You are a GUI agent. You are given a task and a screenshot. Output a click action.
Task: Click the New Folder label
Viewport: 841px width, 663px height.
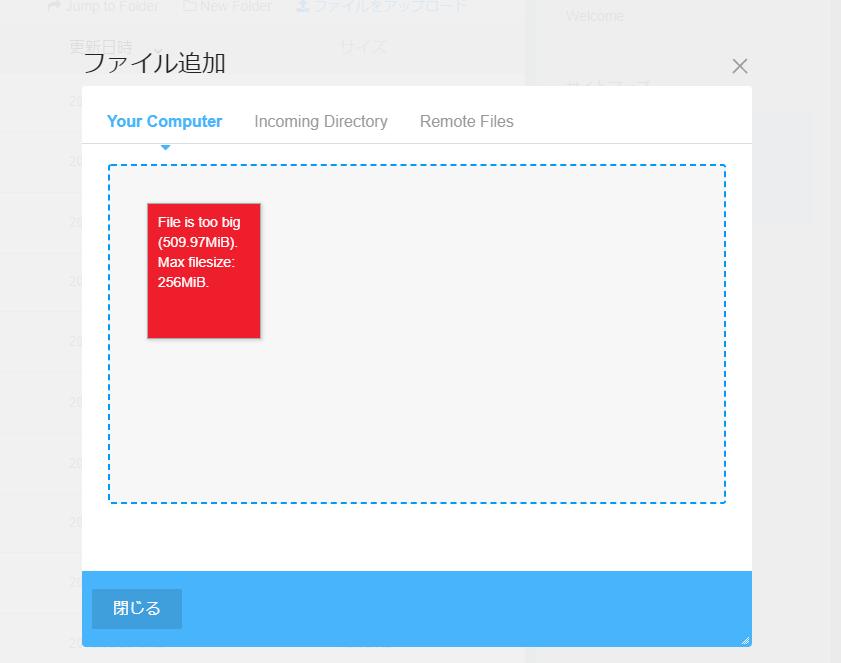(x=236, y=6)
